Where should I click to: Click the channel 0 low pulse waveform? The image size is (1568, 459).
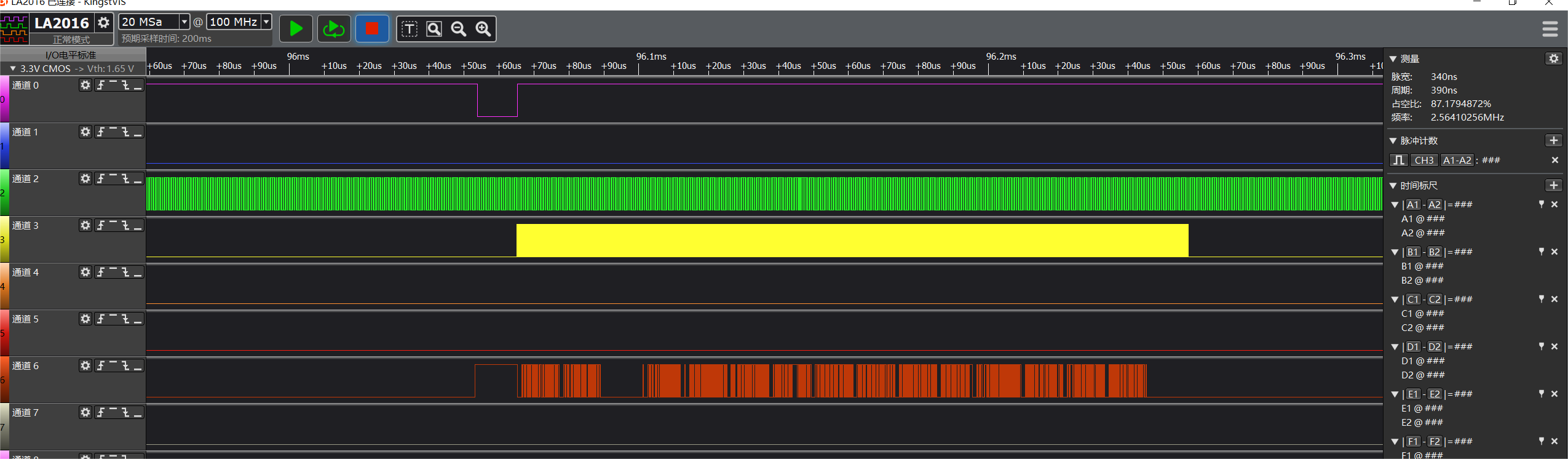(497, 100)
